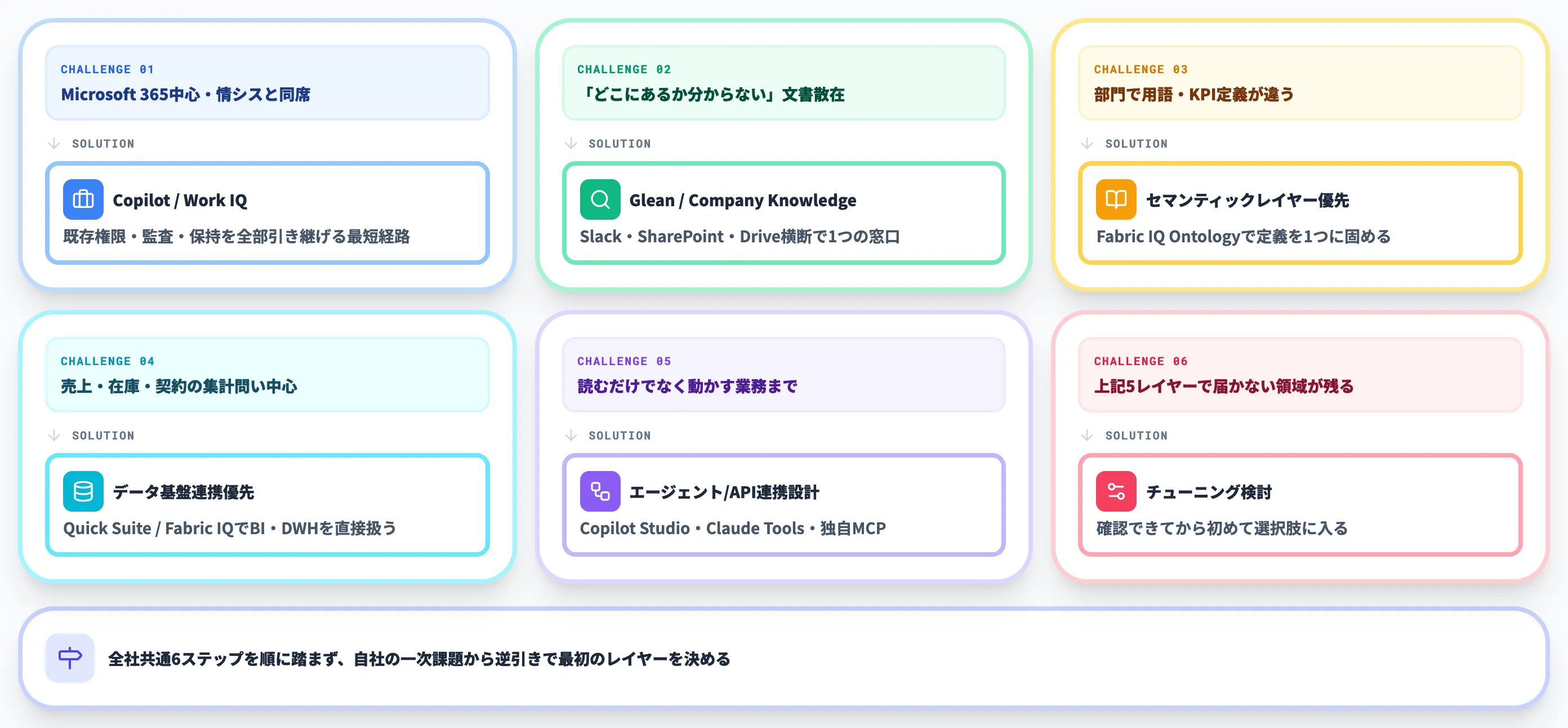This screenshot has height=728, width=1568.
Task: Click the データ基盤連携優先 title
Action: click(x=183, y=492)
